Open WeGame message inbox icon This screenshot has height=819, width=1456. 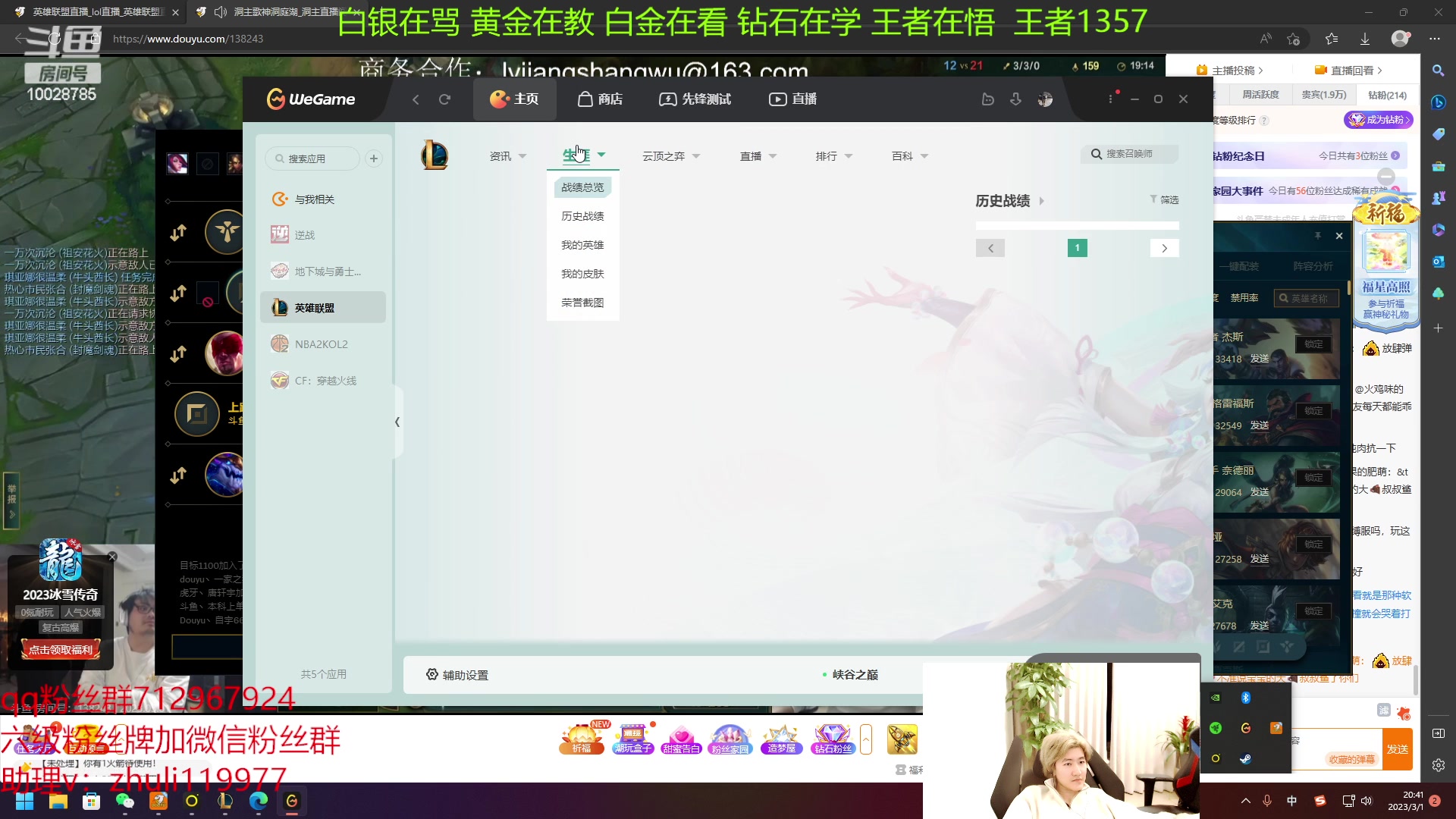987,99
